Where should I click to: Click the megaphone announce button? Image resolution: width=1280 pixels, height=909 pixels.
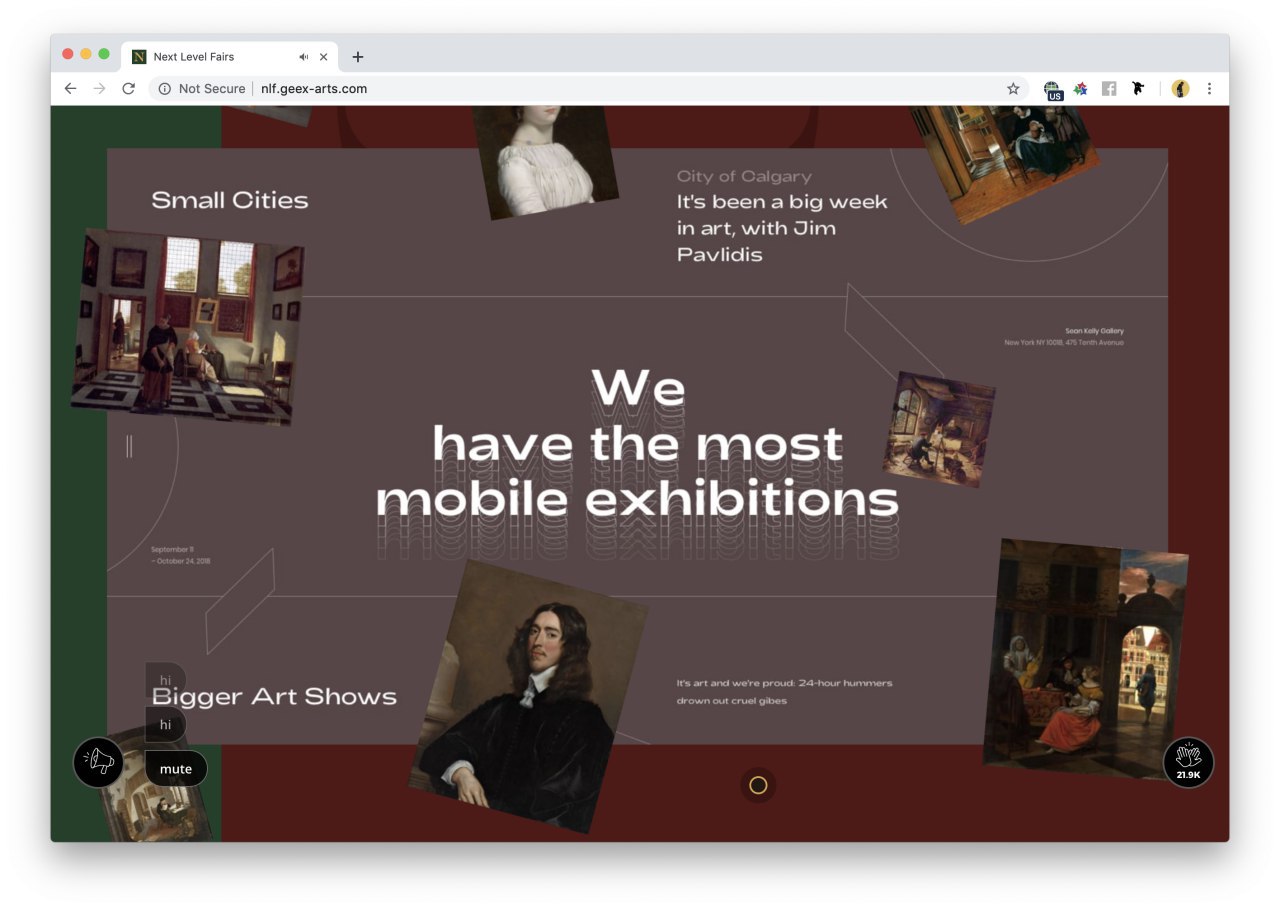[98, 762]
